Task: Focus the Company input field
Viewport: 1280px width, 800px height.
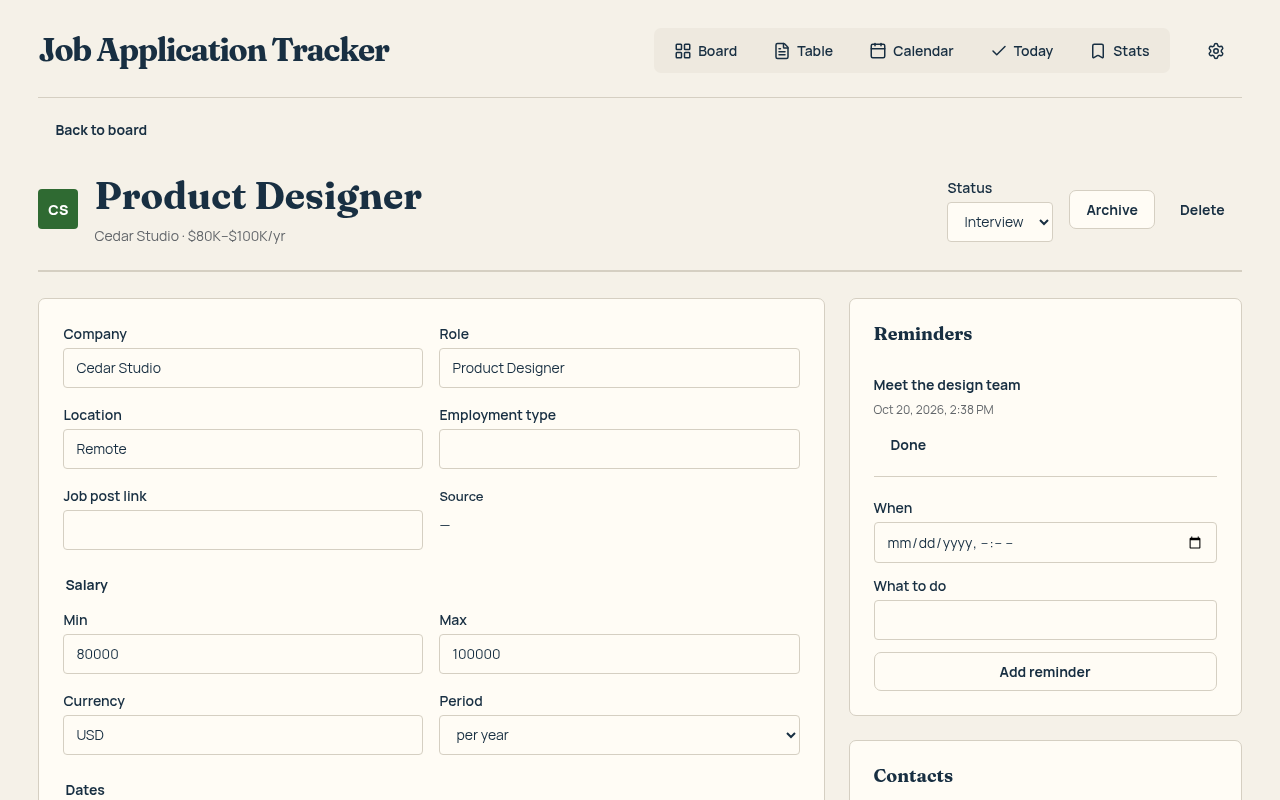Action: [243, 368]
